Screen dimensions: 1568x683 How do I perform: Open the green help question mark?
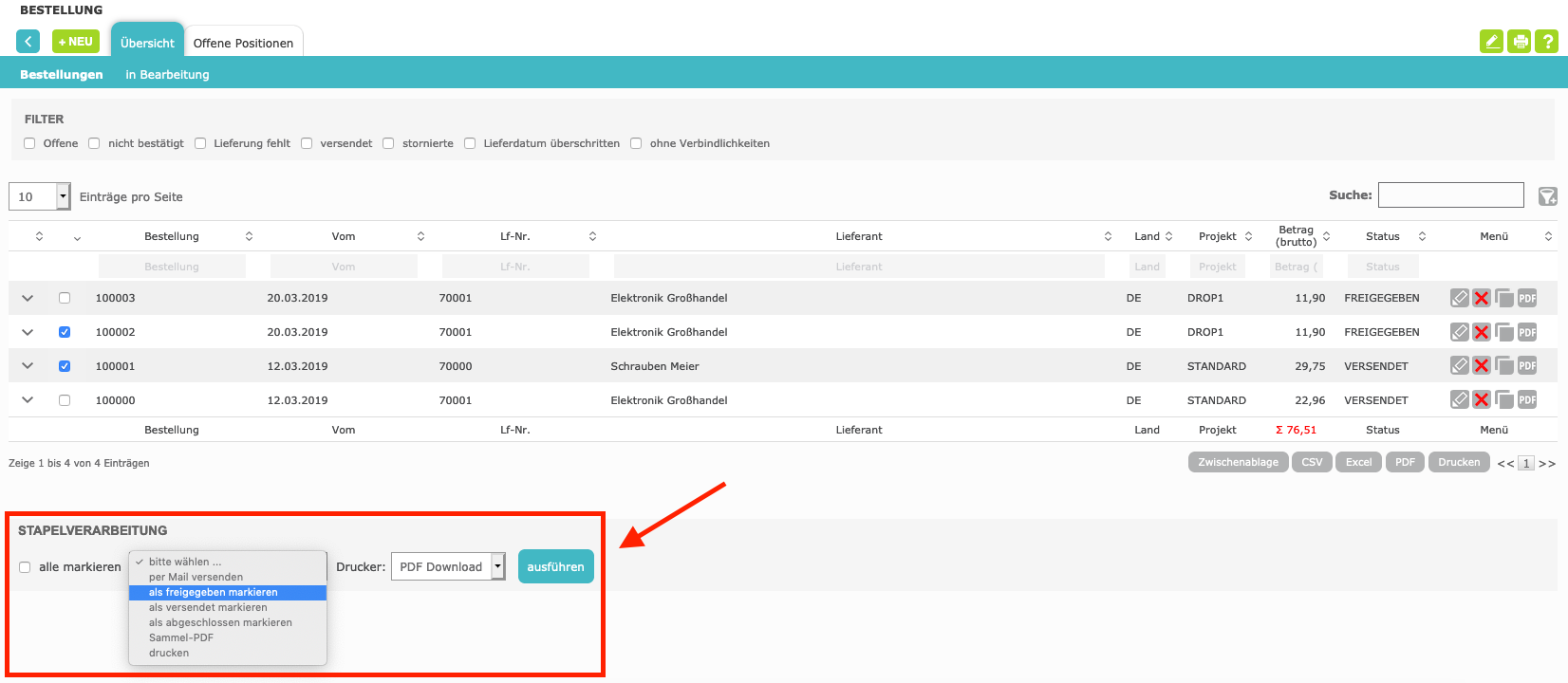point(1547,42)
